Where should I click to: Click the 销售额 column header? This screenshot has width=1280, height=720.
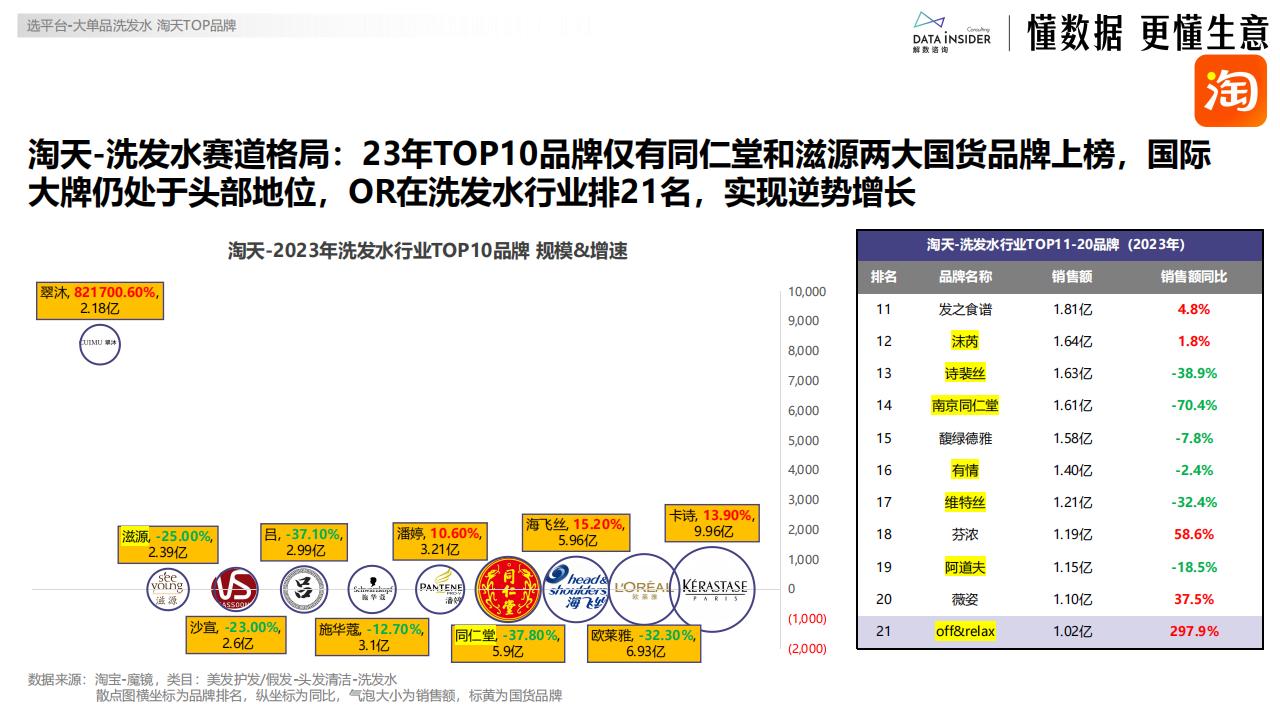click(1072, 277)
